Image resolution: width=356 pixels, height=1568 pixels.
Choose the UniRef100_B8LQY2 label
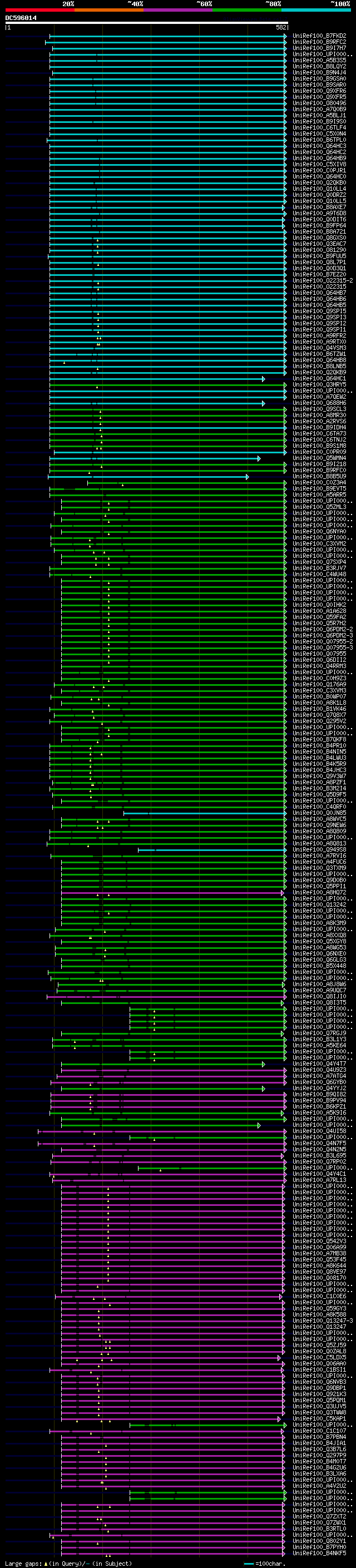point(319,66)
